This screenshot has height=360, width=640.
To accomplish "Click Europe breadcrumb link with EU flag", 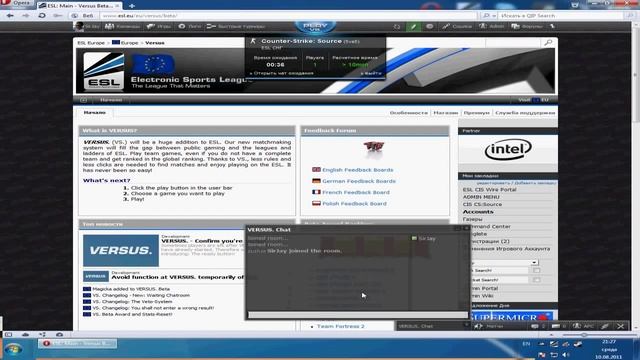I will point(125,42).
